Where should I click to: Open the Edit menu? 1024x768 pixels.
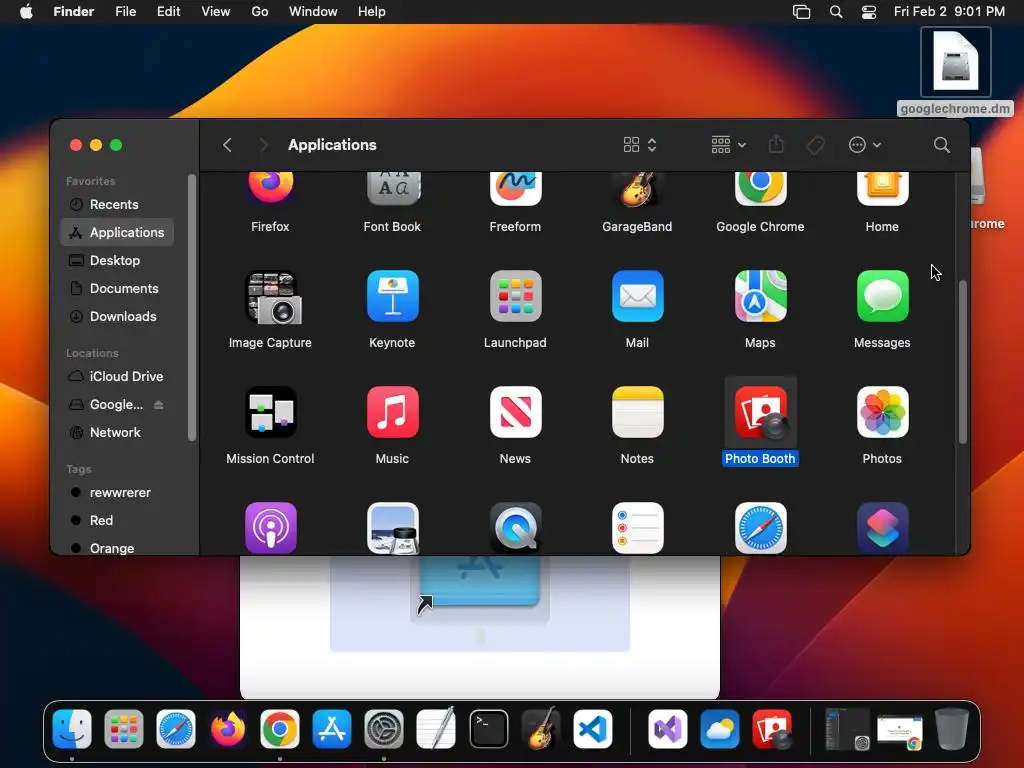pos(168,12)
